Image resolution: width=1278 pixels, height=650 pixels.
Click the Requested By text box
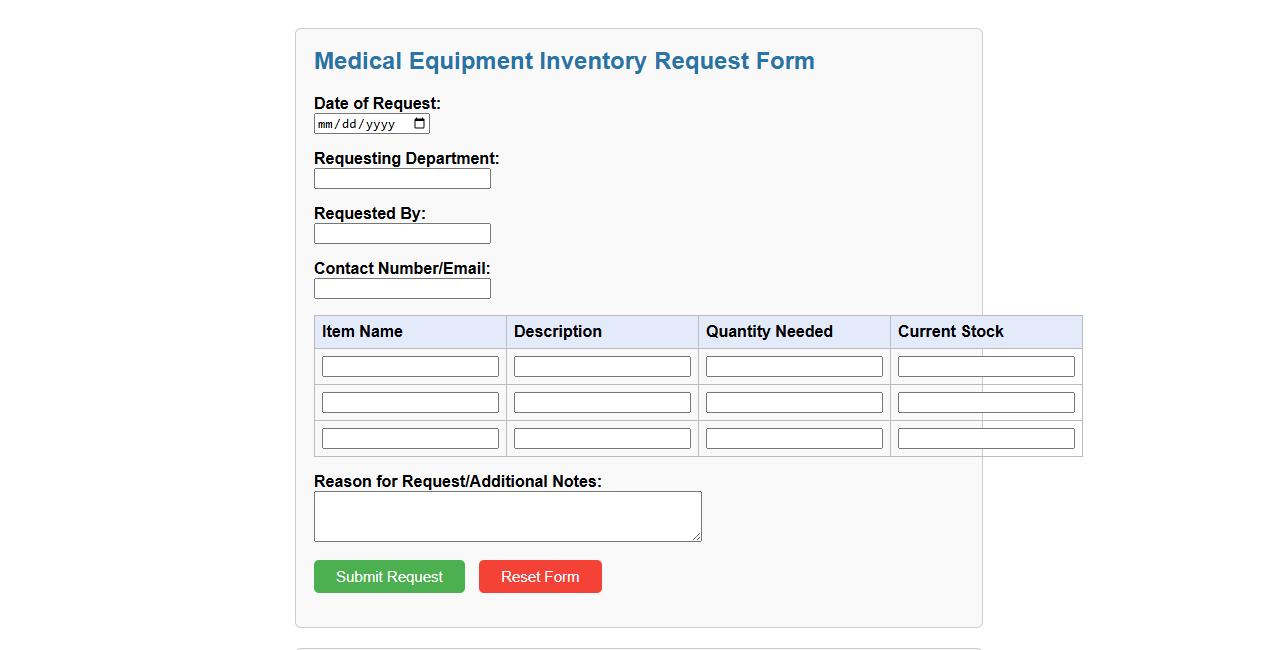pos(402,233)
